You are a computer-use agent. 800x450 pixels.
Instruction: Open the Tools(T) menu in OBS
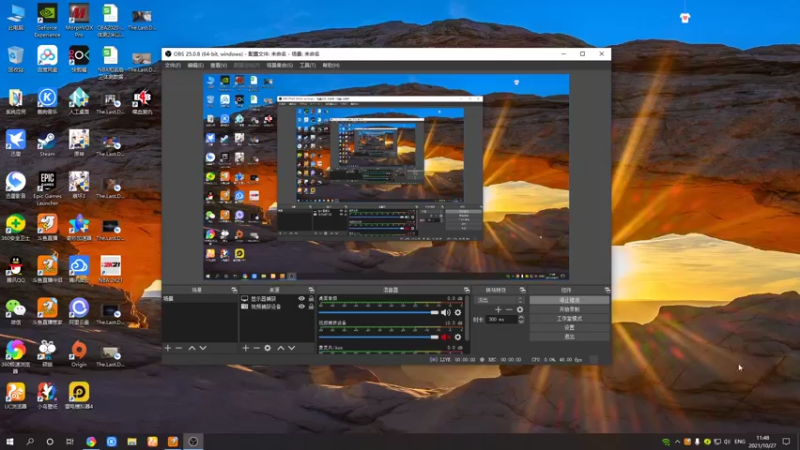[x=307, y=65]
